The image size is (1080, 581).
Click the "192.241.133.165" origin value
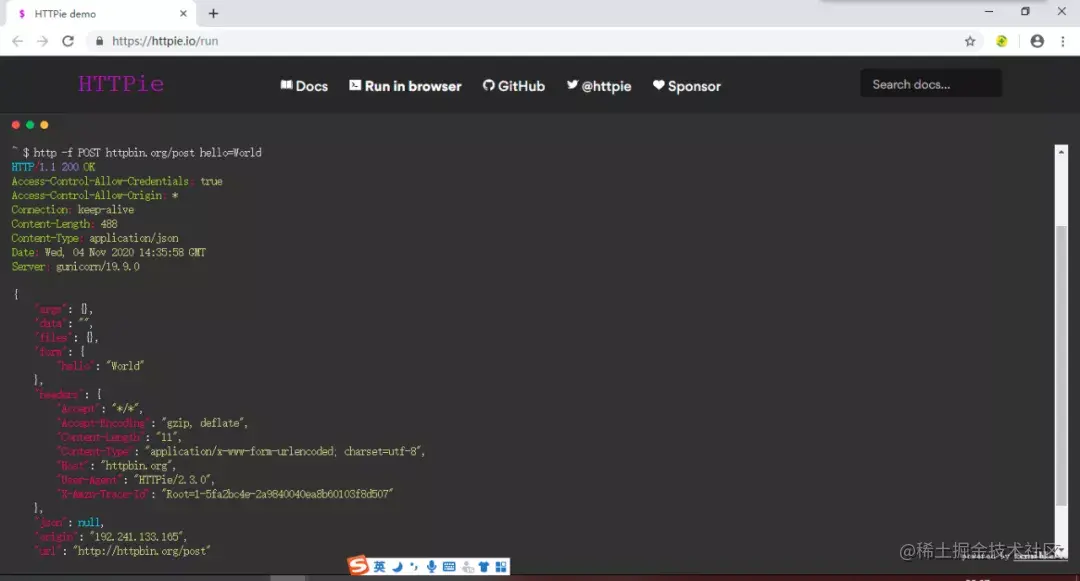point(137,537)
